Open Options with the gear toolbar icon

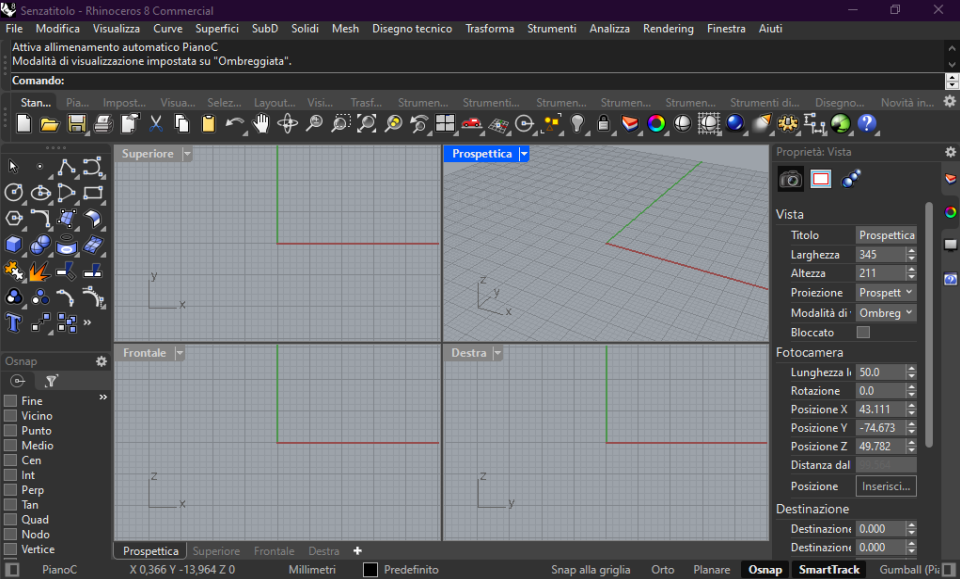coord(787,124)
